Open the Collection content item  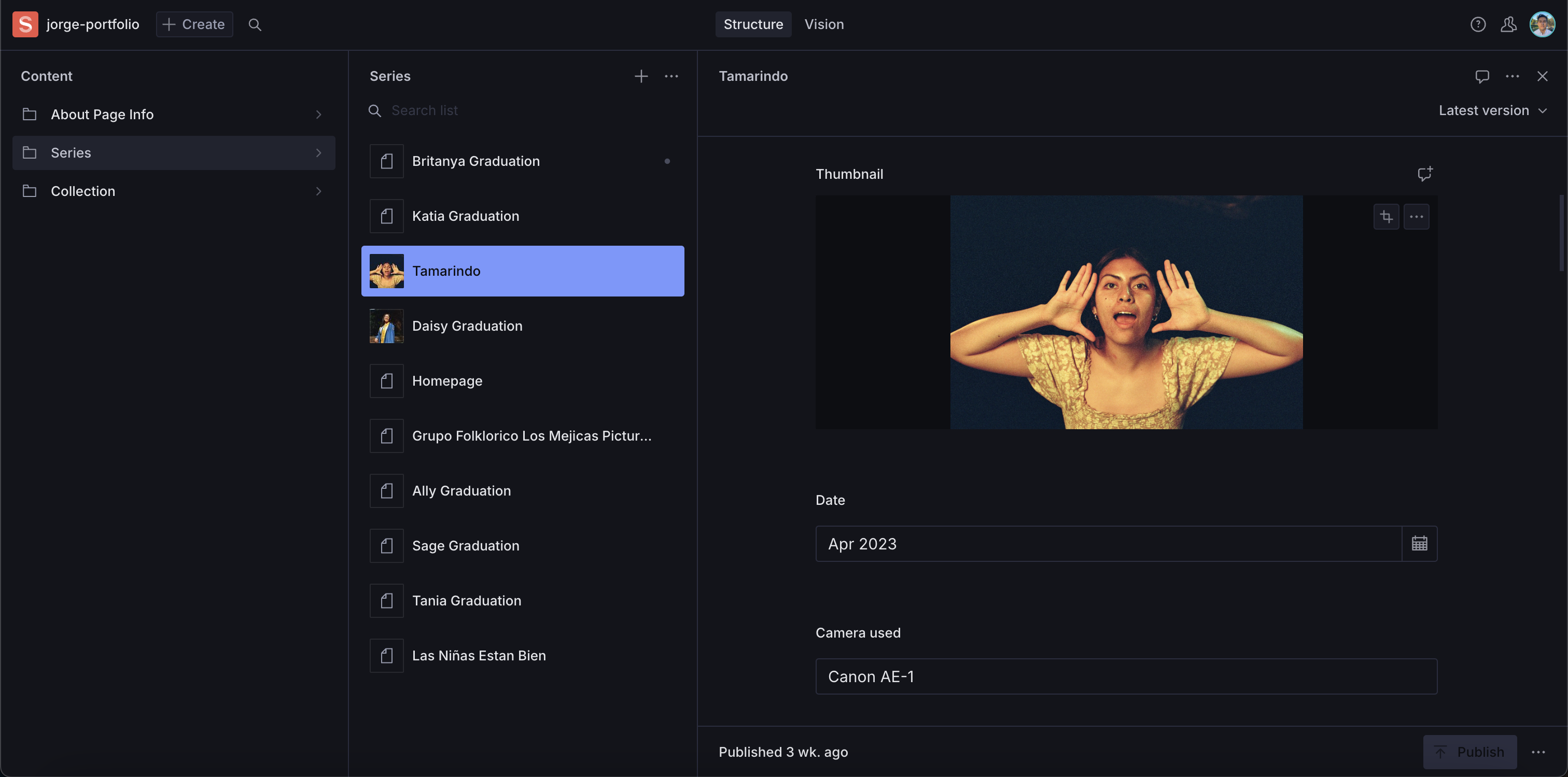coord(174,191)
